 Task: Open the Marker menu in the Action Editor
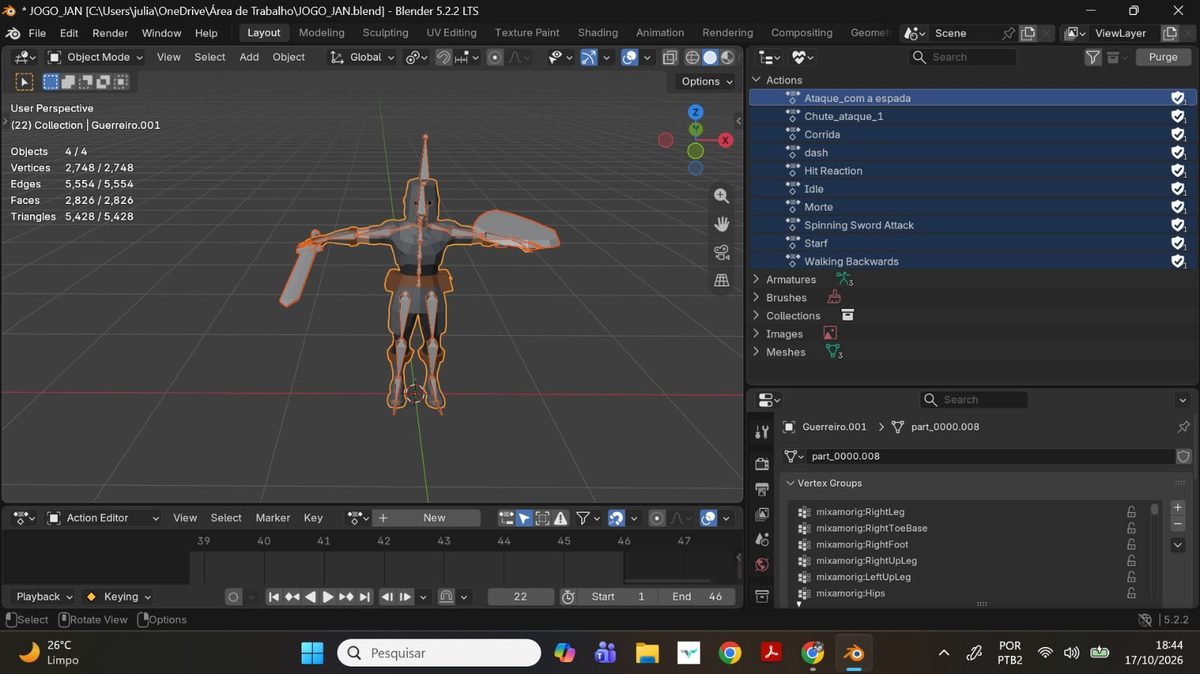point(273,518)
